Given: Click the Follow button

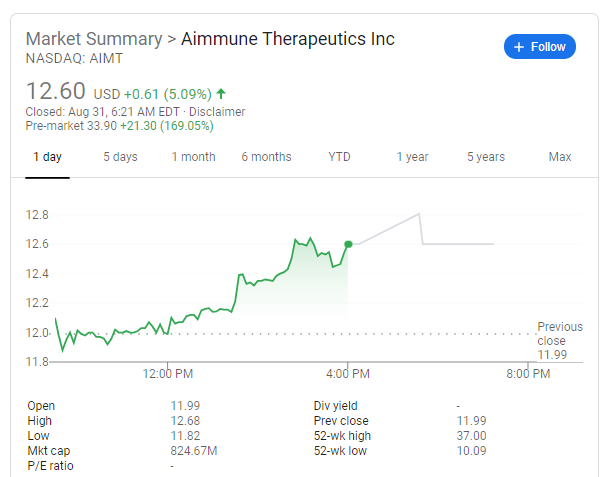Looking at the screenshot, I should click(x=540, y=47).
